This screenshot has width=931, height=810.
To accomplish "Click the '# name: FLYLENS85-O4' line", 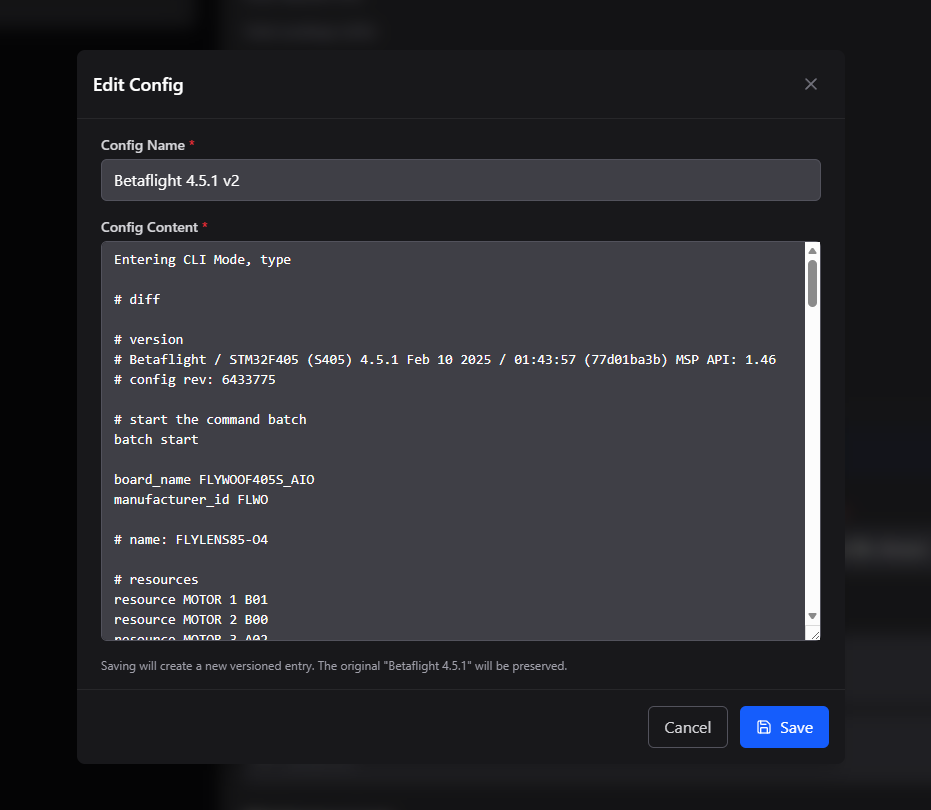I will [x=191, y=539].
